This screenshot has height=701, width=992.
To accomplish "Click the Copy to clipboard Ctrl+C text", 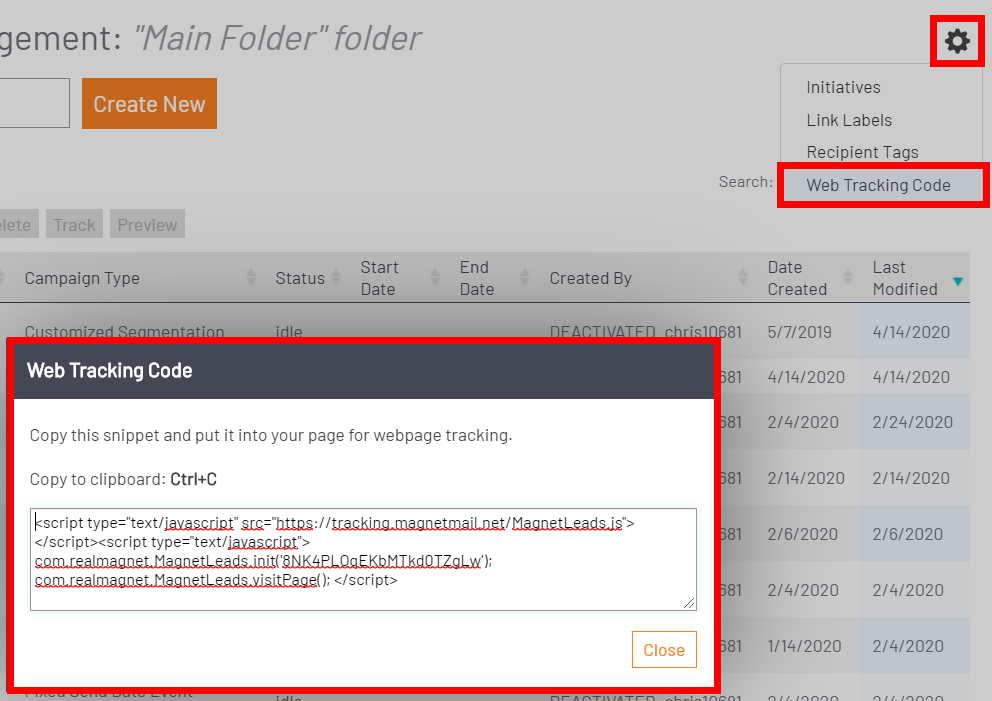I will pyautogui.click(x=123, y=480).
